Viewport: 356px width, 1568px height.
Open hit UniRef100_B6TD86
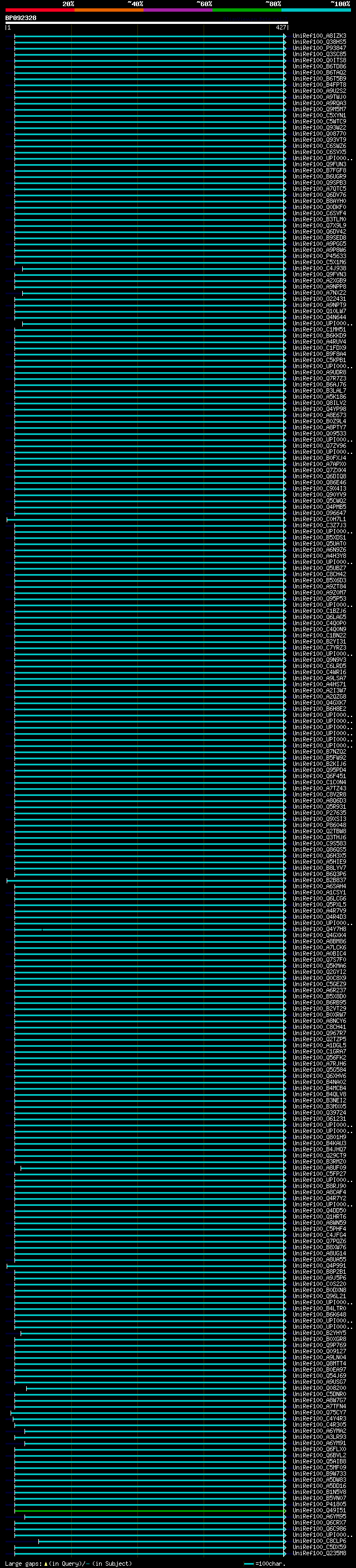tap(319, 66)
